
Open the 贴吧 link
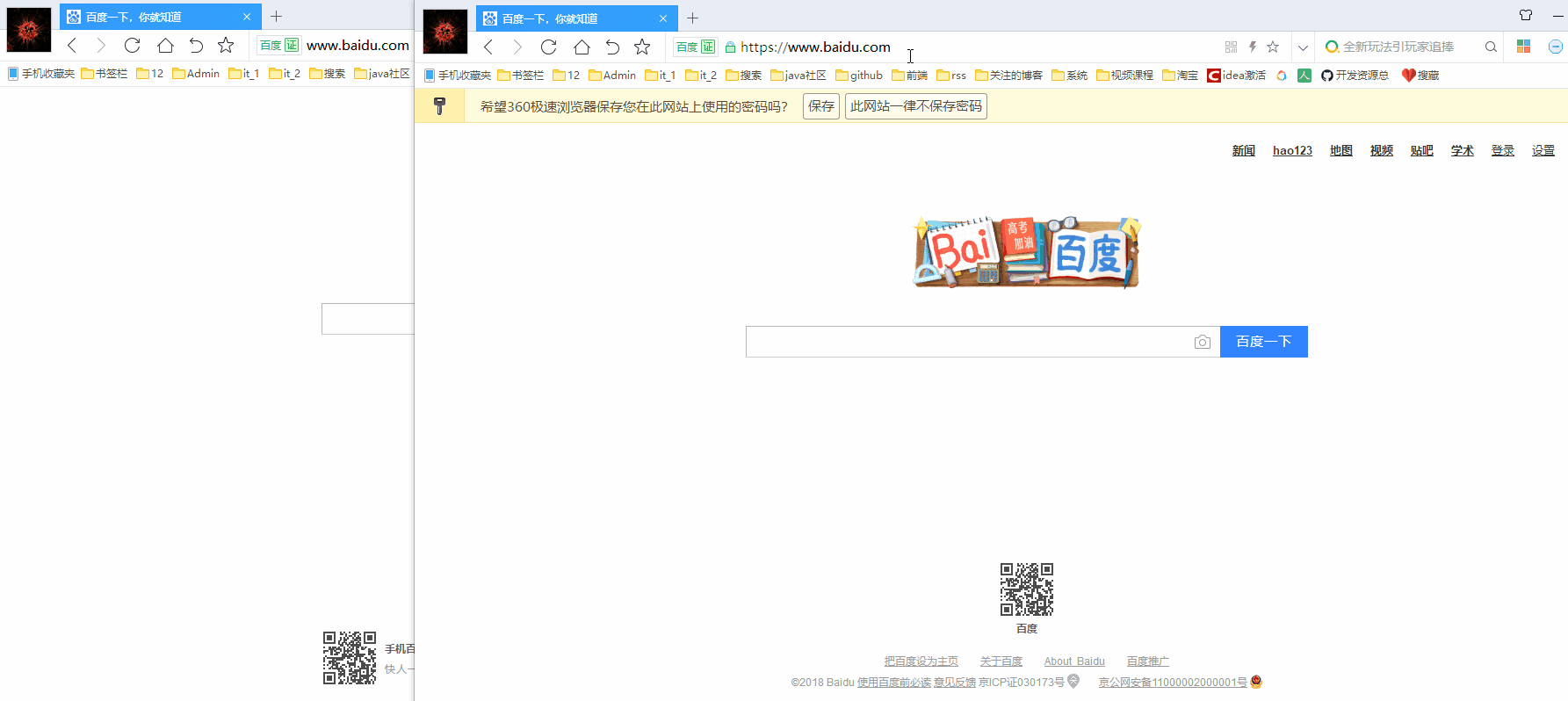click(1422, 151)
